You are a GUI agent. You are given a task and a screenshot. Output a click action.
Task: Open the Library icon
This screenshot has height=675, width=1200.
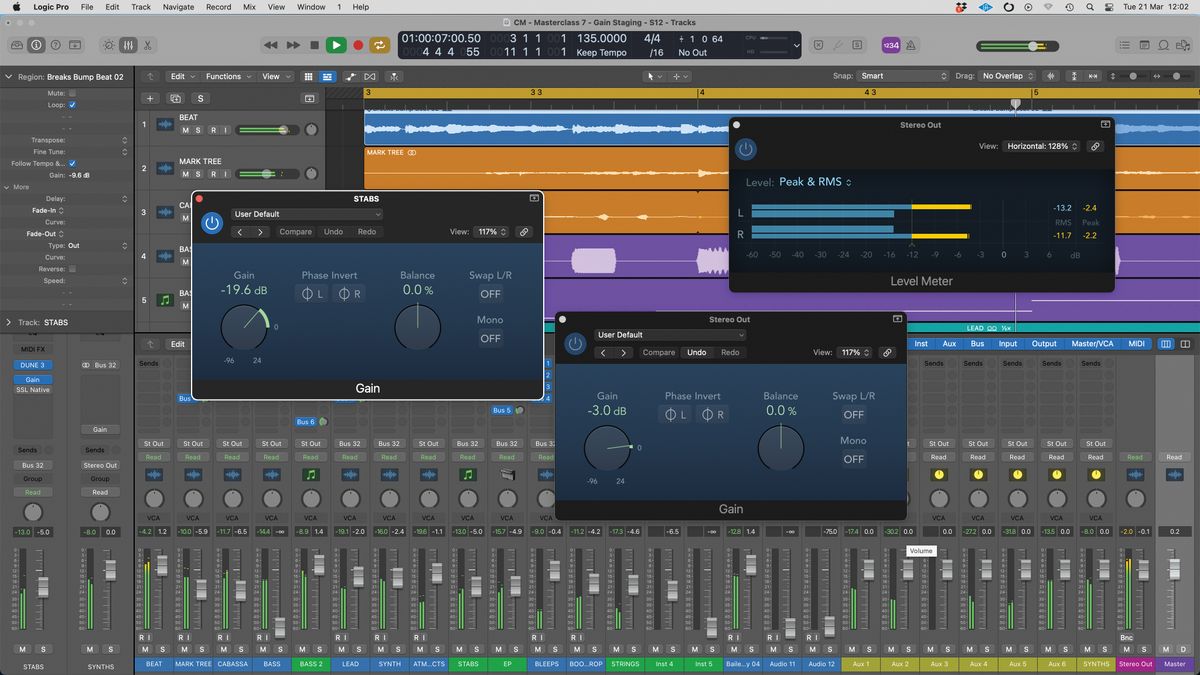pyautogui.click(x=16, y=45)
